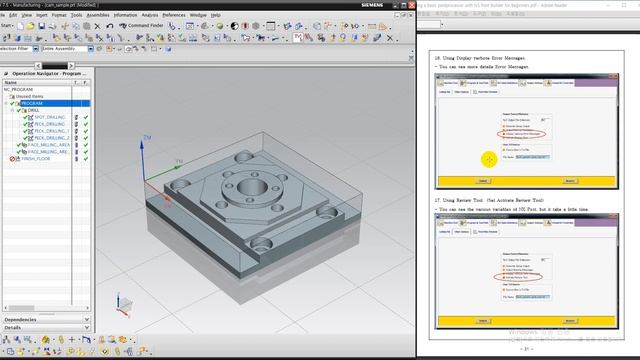Open the Edit menu
This screenshot has height=360, width=640.
coord(13,15)
